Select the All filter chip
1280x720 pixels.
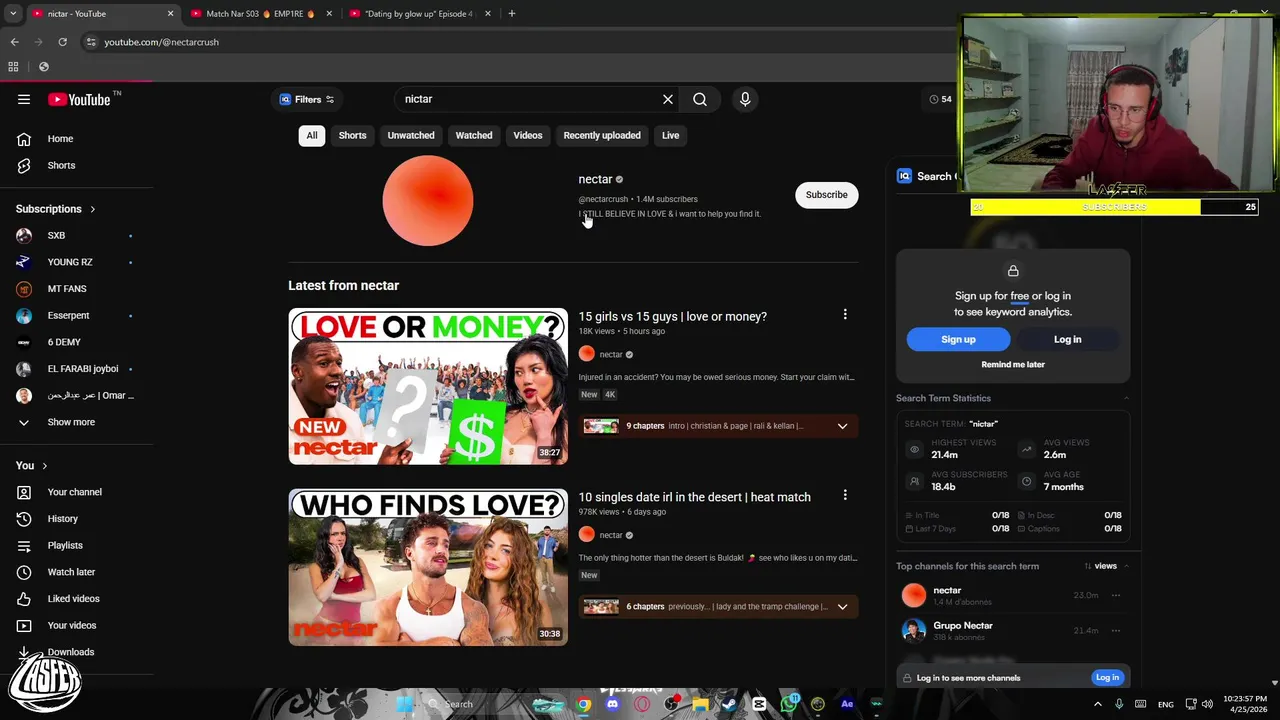tap(312, 135)
